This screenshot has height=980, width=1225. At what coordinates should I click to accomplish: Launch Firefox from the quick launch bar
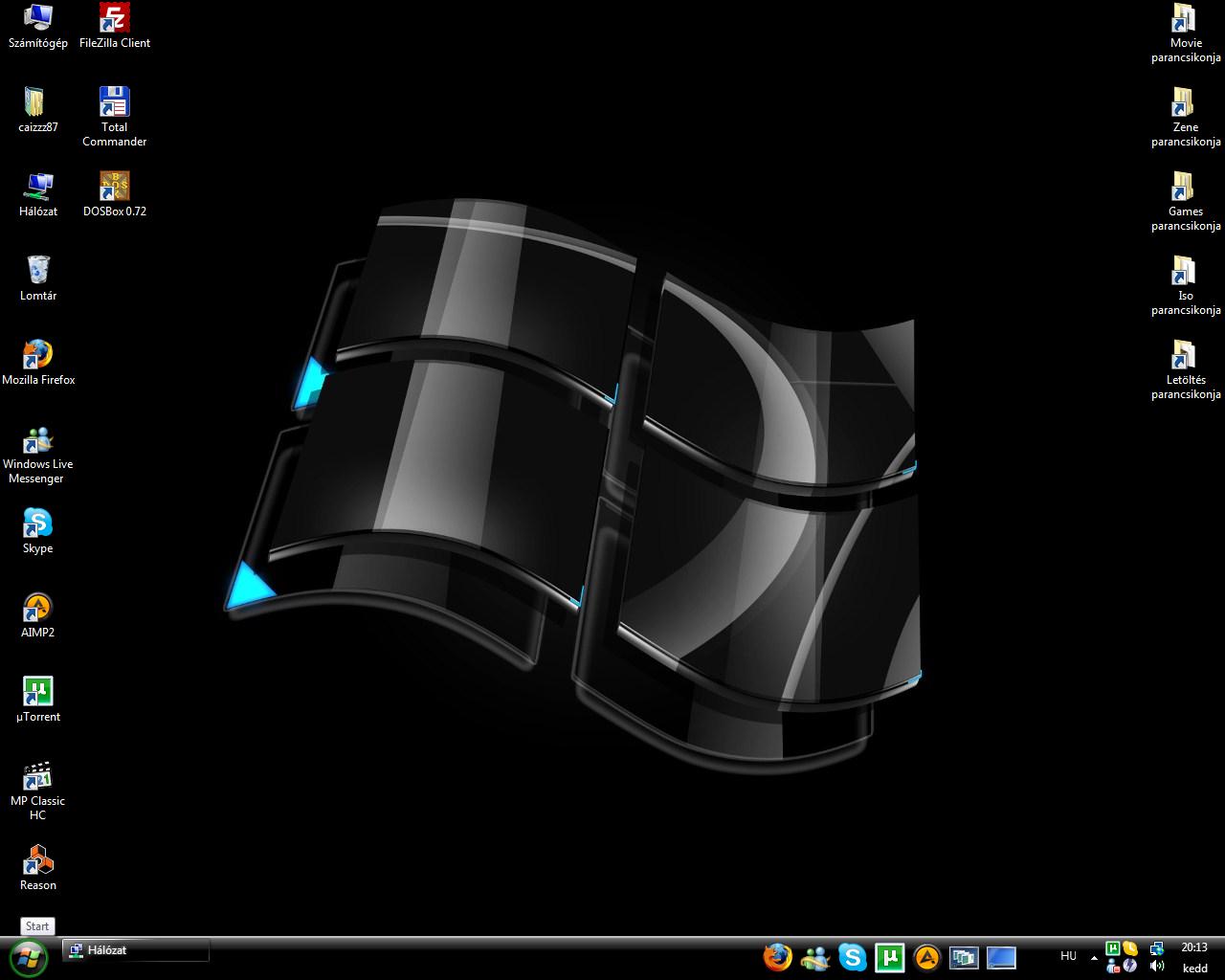point(778,957)
